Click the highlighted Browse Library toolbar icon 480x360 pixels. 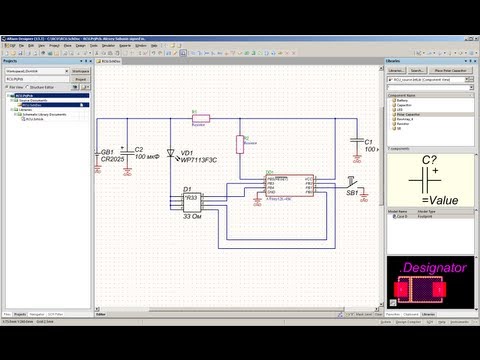[183, 53]
